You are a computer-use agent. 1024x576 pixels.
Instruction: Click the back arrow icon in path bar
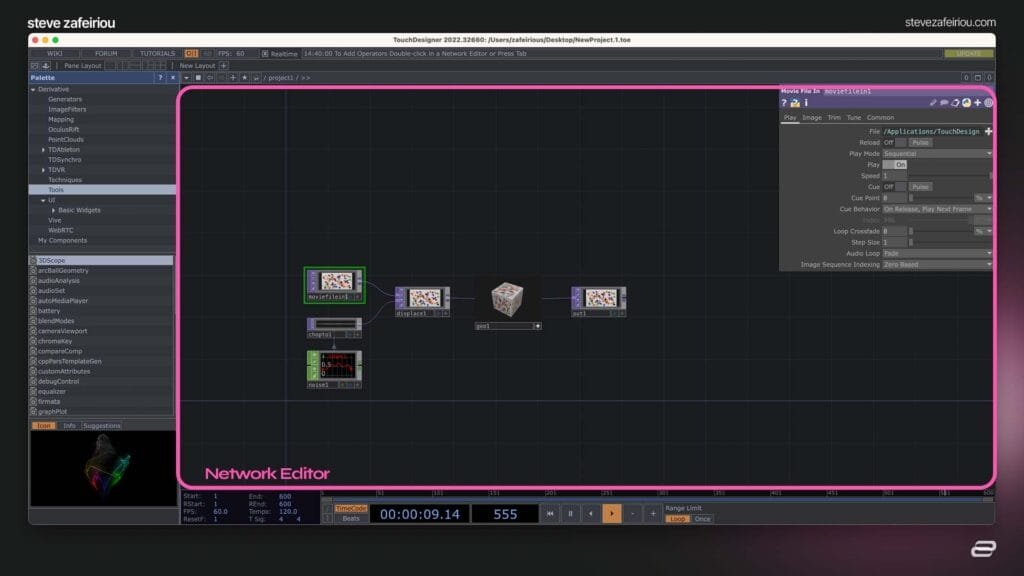pyautogui.click(x=210, y=78)
